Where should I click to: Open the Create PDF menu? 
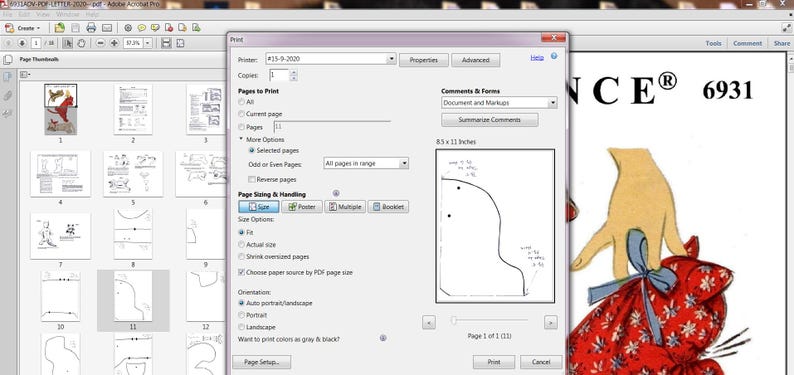(23, 28)
